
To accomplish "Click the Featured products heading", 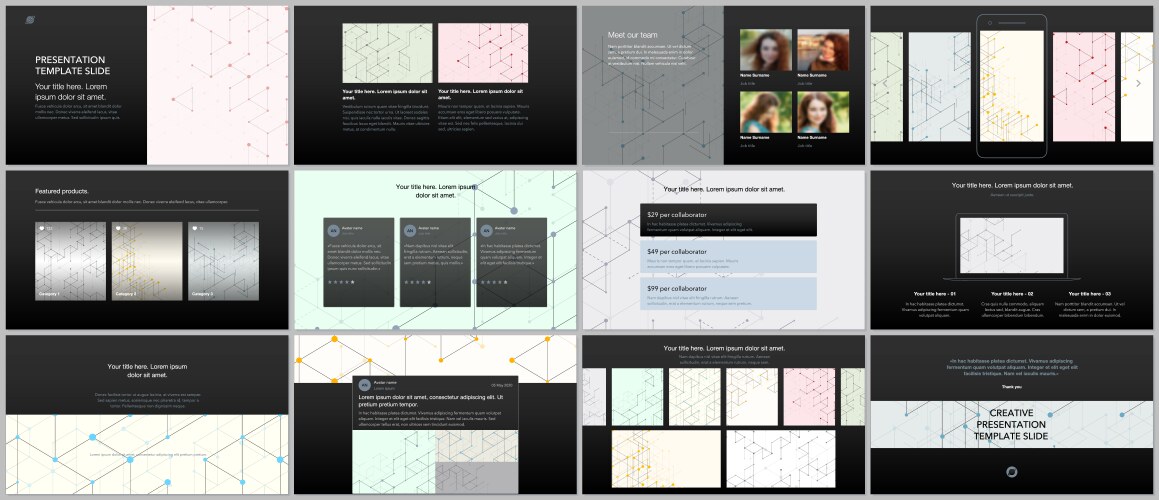I will [x=62, y=191].
